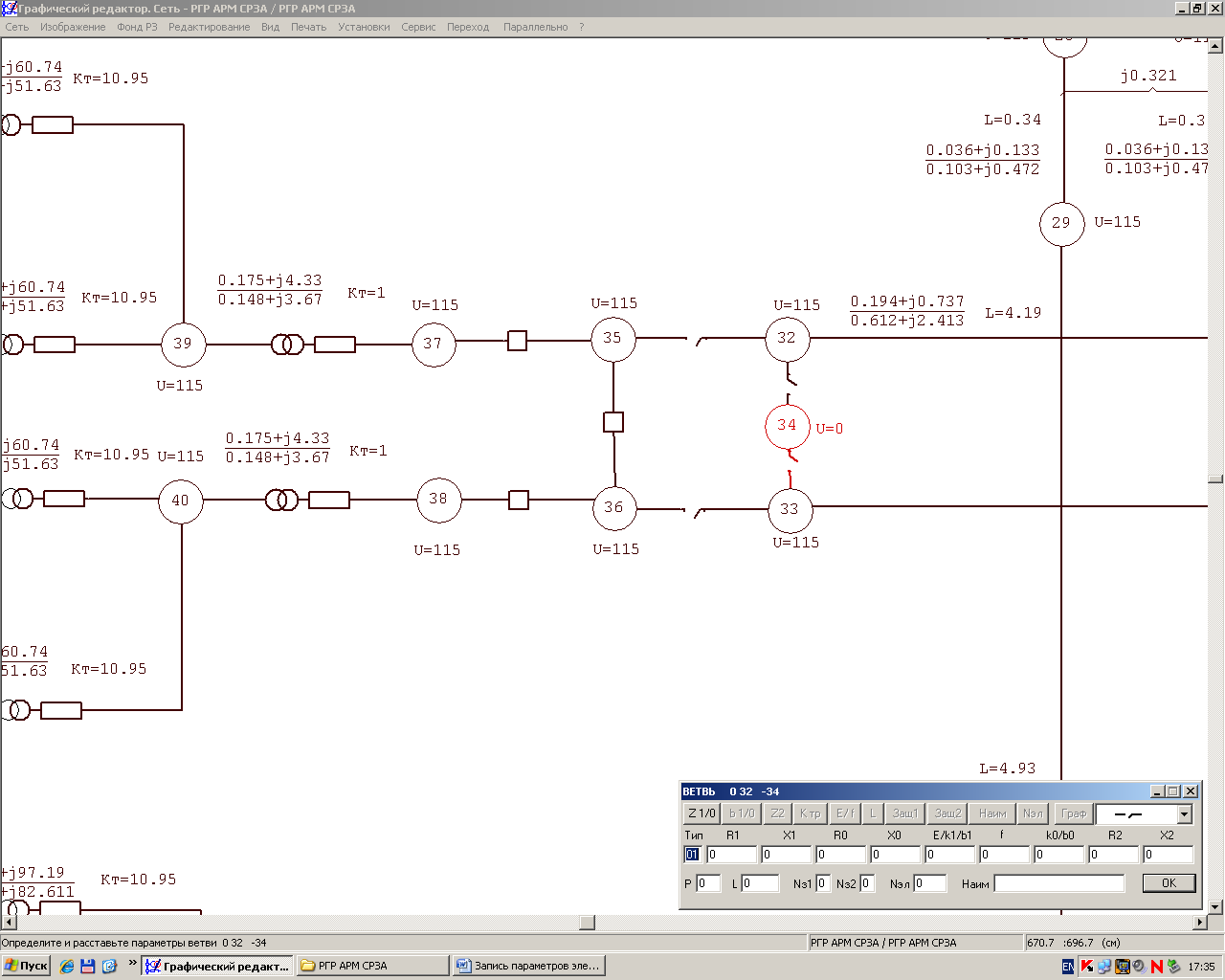Screen dimensions: 1225x980
Task: Click the К тр button
Action: point(810,813)
